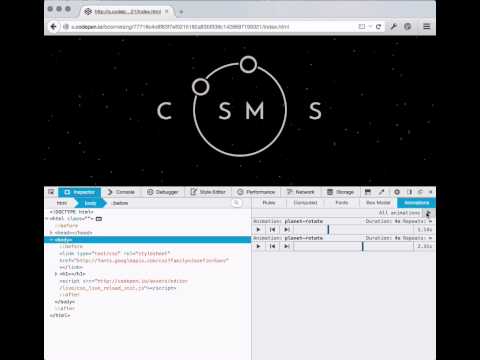Select the html breadcrumb
Screen dimensions: 480x360
(62, 203)
